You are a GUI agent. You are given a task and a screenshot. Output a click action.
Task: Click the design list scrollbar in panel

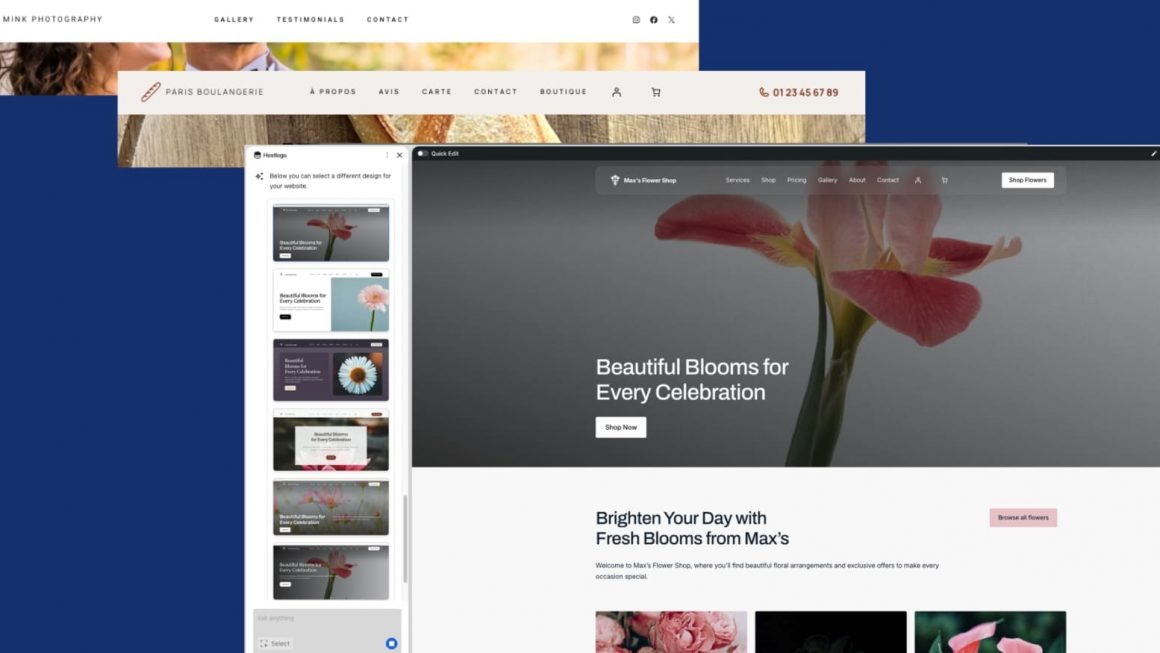click(405, 538)
